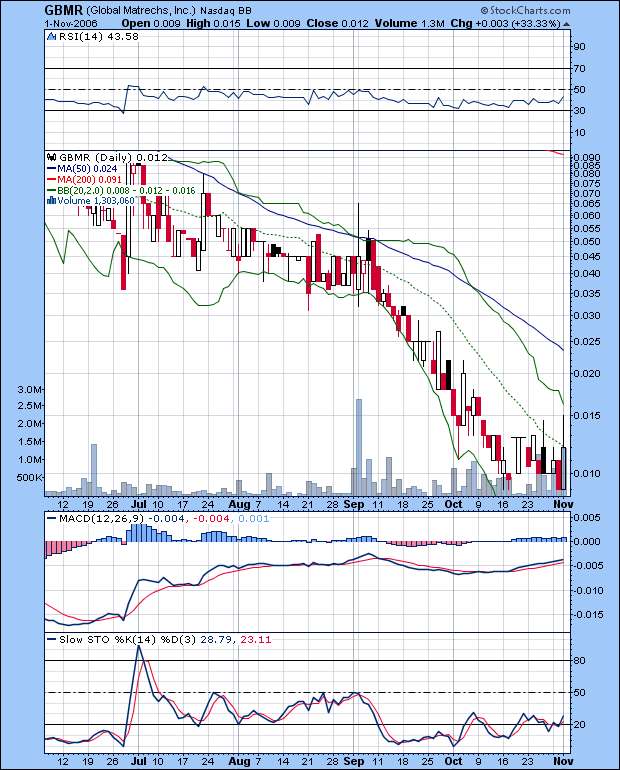Click the stochastic %K value 28.79
The width and height of the screenshot is (620, 770).
pos(216,639)
